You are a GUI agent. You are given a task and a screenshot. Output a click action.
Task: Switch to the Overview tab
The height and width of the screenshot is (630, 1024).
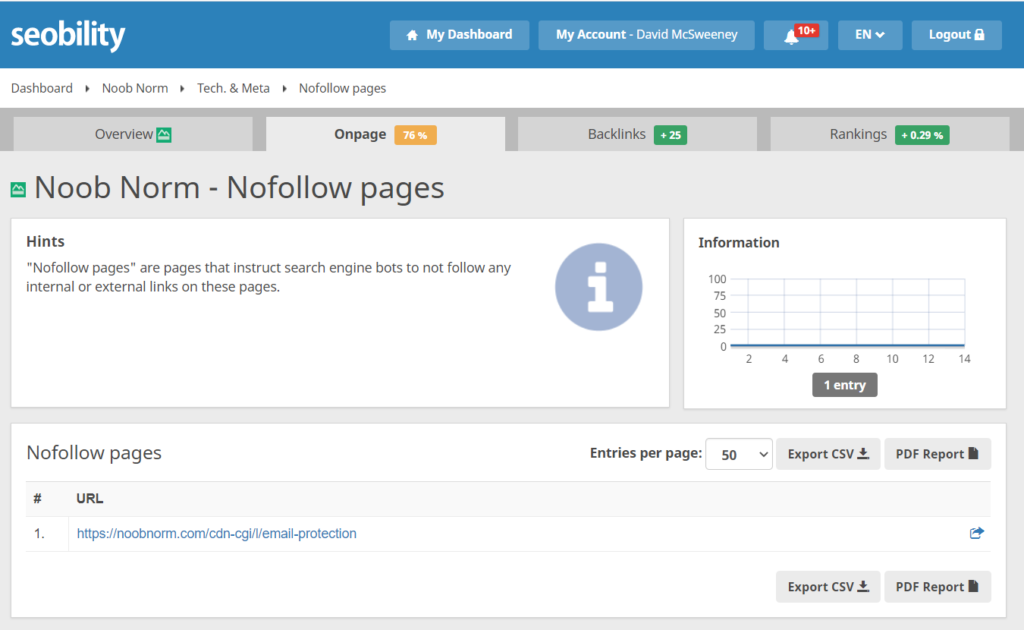(x=133, y=134)
